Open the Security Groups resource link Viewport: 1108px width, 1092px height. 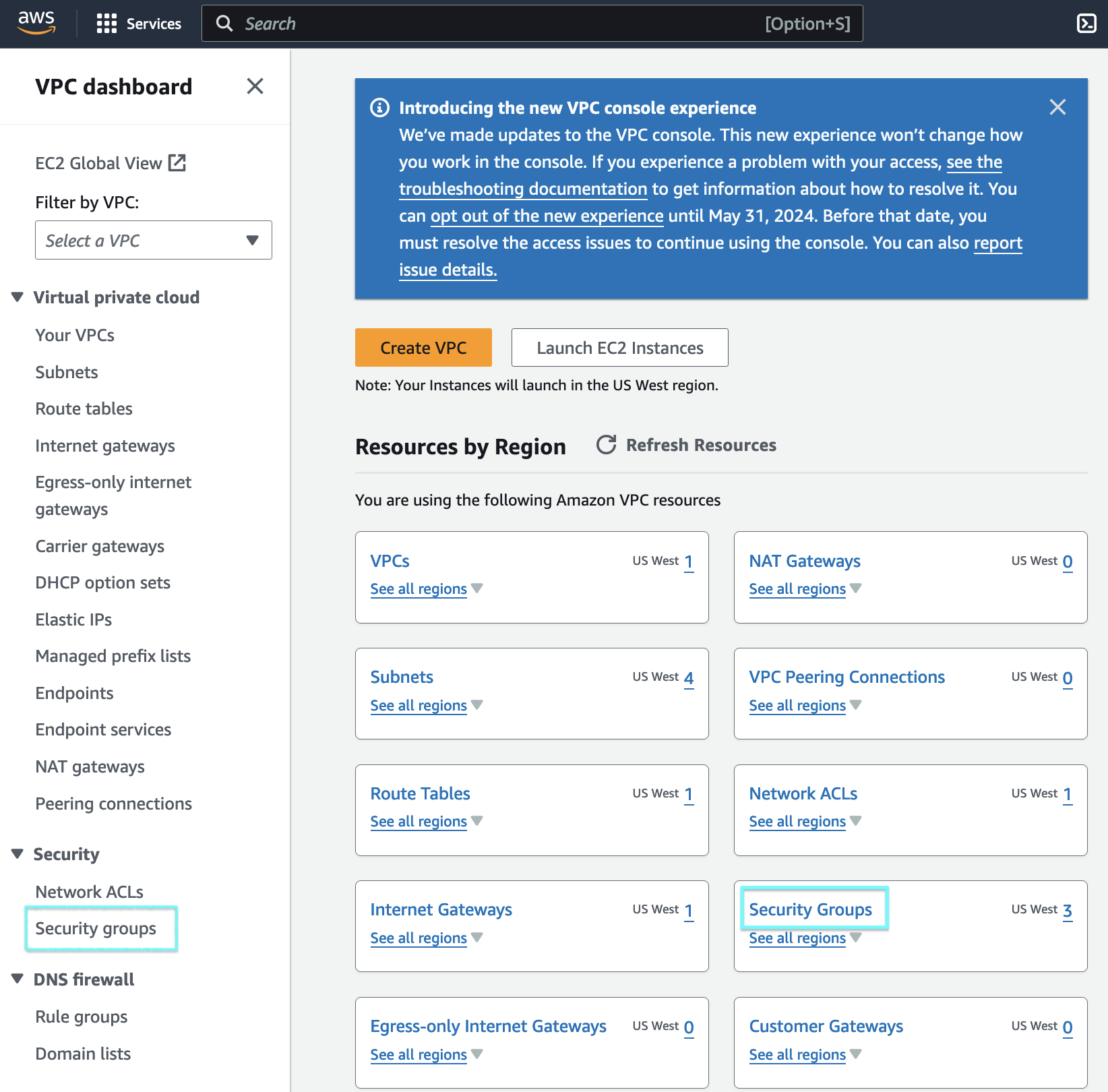pos(810,909)
